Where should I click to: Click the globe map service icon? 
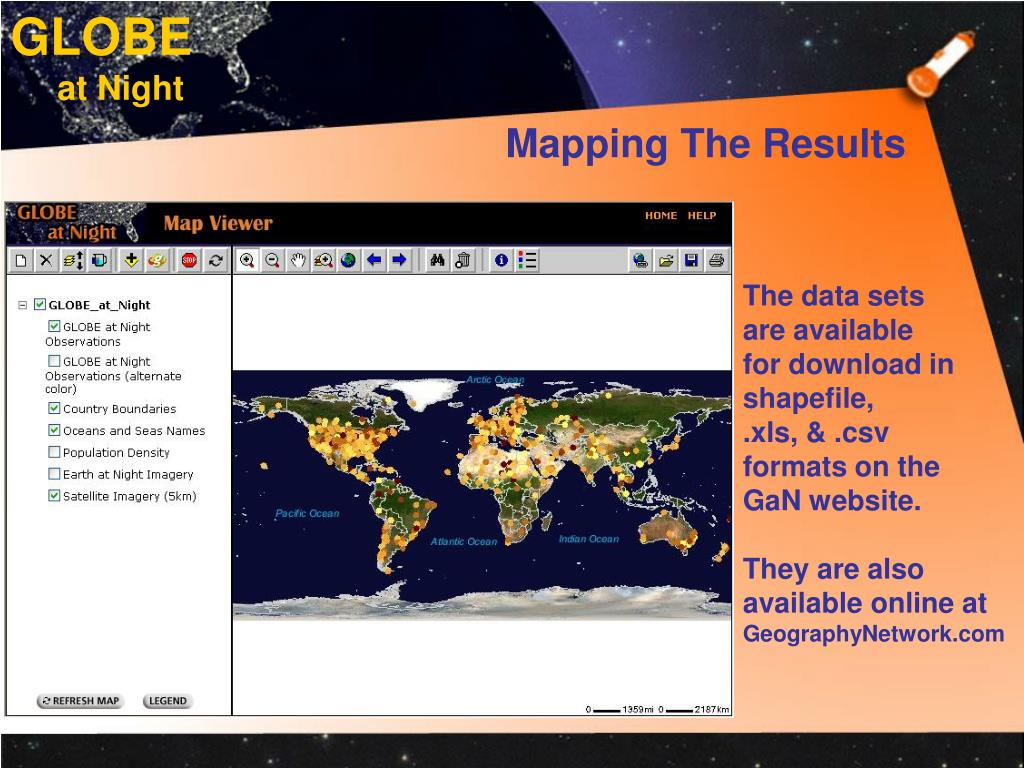click(x=641, y=261)
